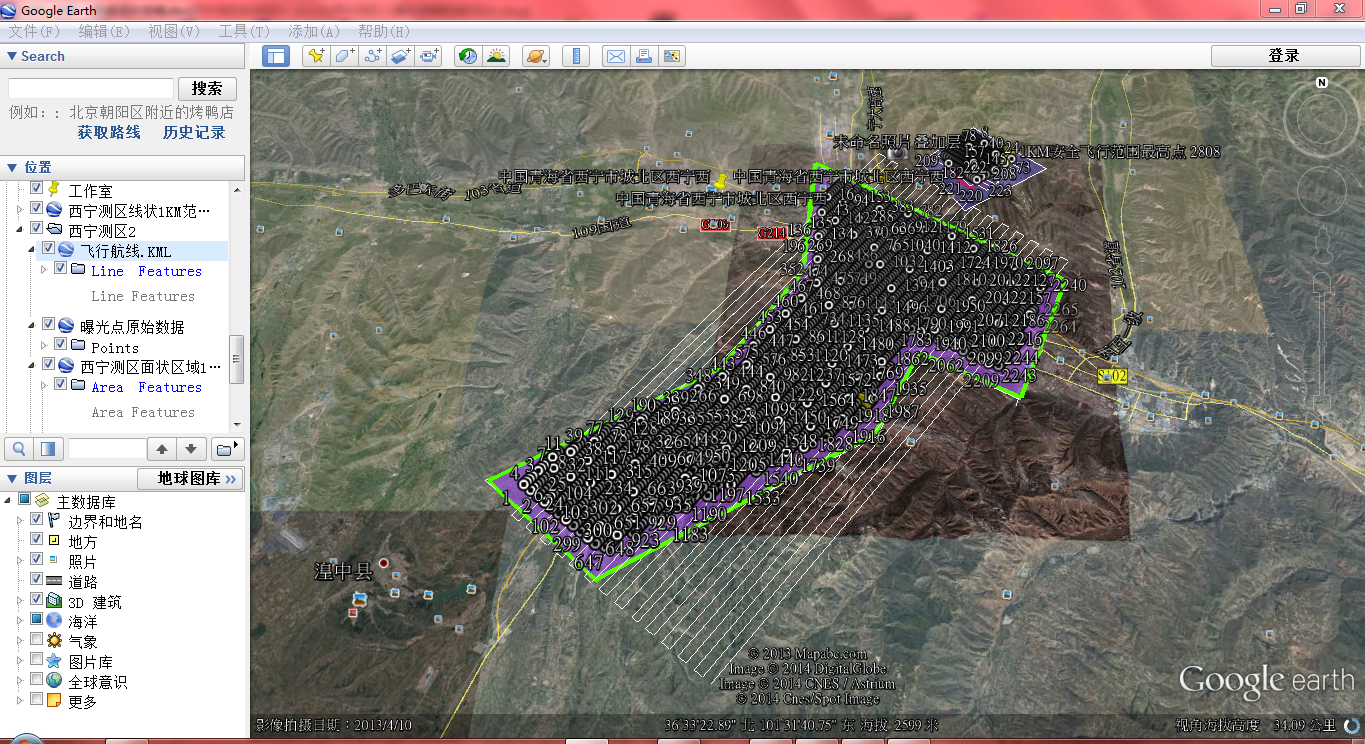This screenshot has height=744, width=1365.
Task: Show historical imagery clock tool
Action: tap(468, 56)
